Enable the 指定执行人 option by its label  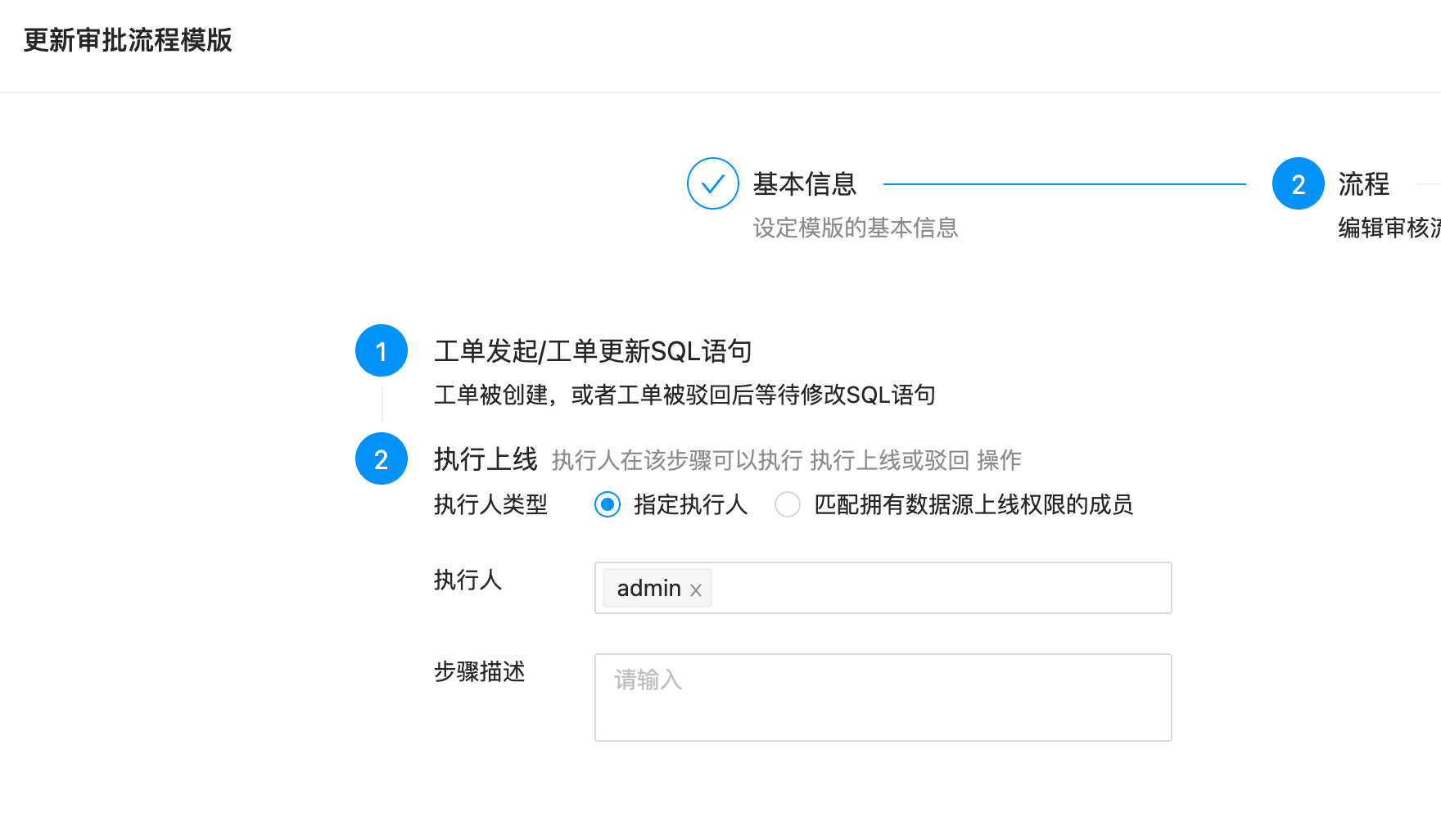click(690, 505)
